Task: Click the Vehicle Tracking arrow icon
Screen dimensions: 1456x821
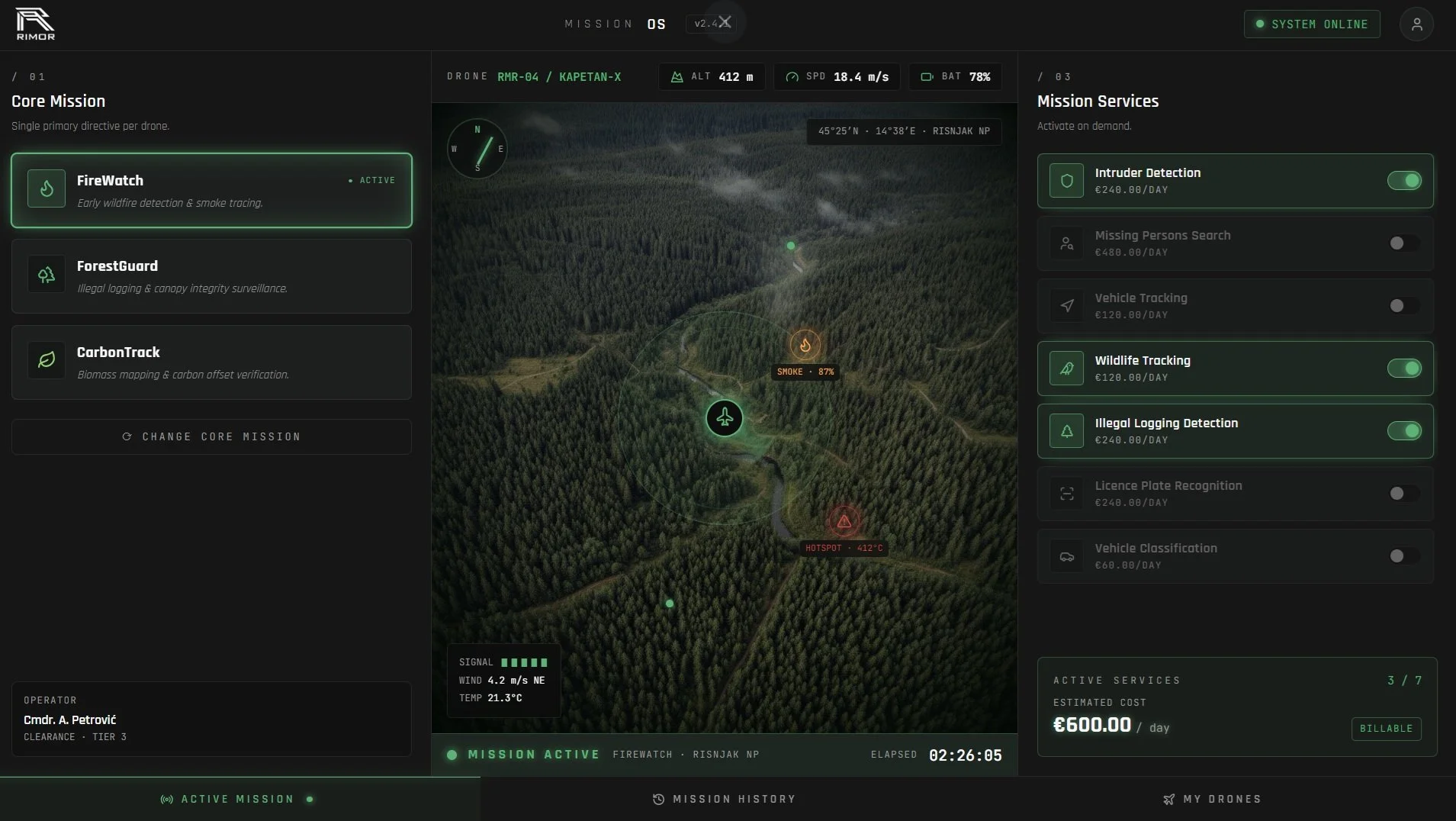Action: 1066,306
